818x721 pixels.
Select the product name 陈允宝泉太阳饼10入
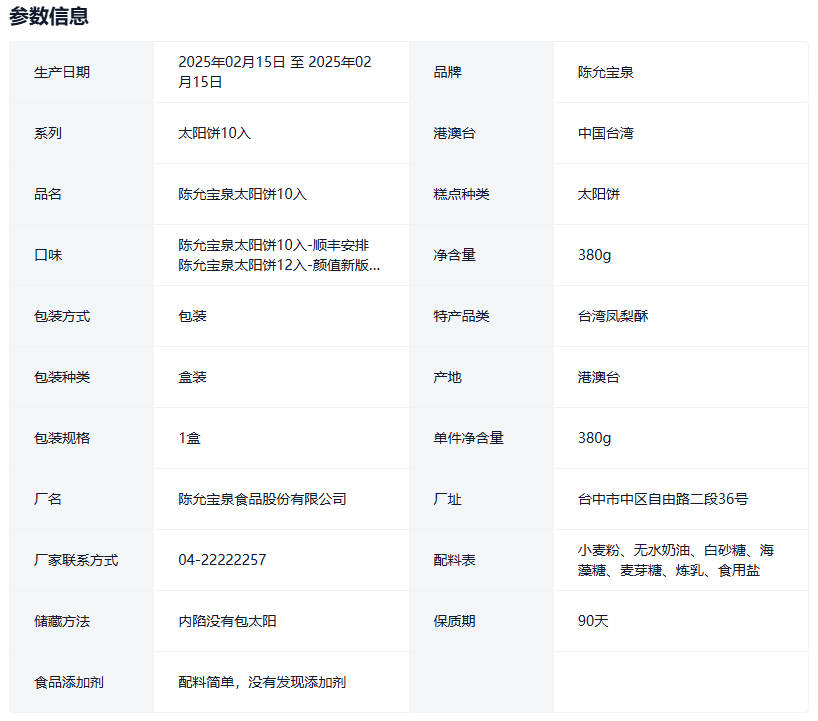(242, 194)
